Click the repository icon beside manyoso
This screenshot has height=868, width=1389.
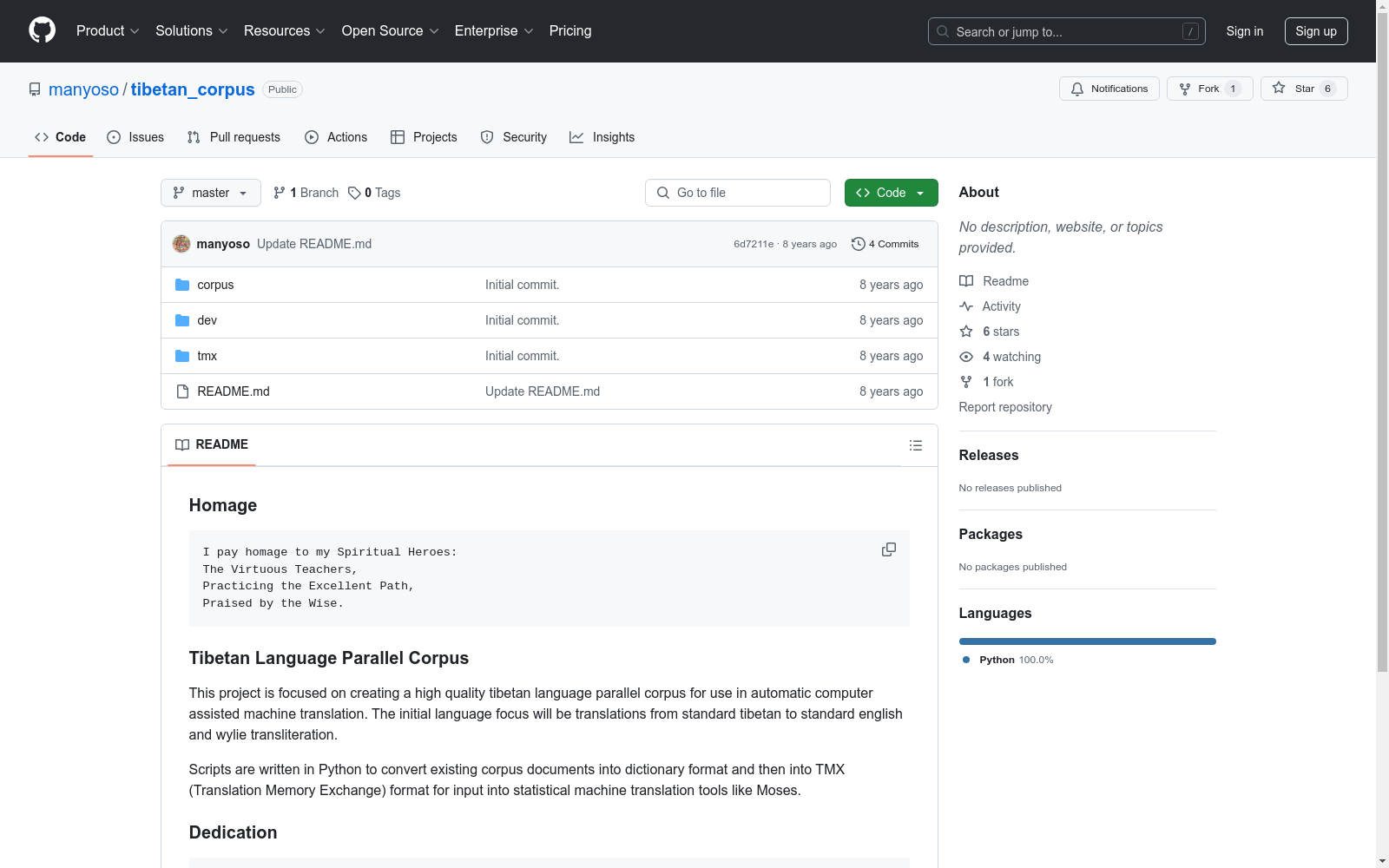(35, 89)
